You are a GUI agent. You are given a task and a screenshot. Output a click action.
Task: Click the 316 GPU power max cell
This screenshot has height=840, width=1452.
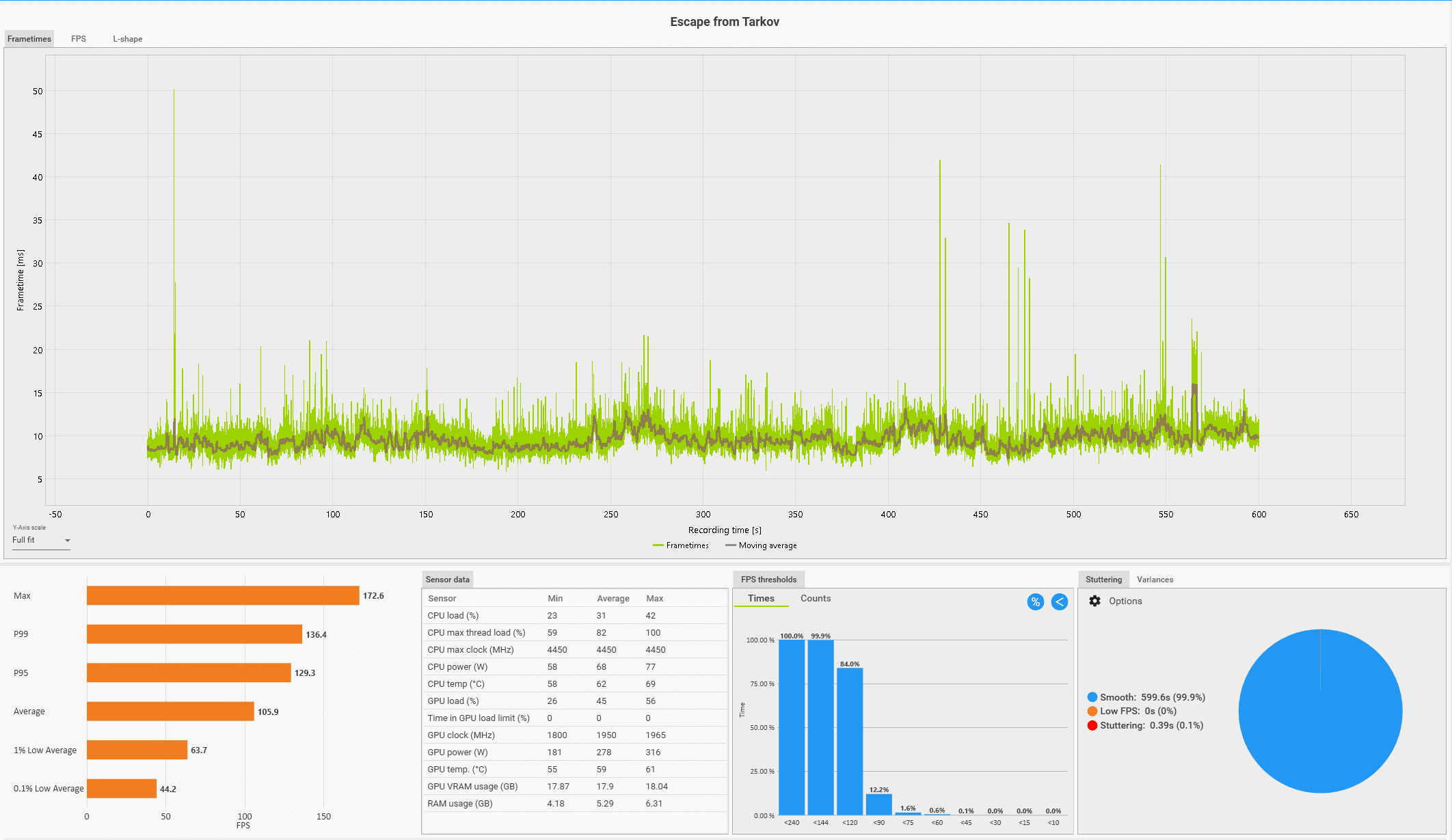click(x=653, y=752)
